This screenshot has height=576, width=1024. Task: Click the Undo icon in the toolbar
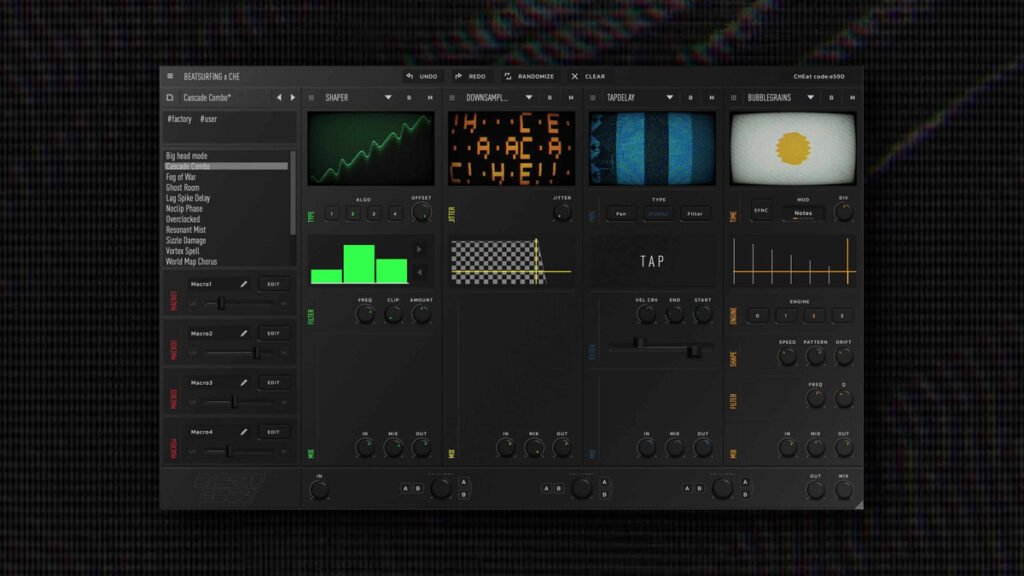(x=412, y=76)
